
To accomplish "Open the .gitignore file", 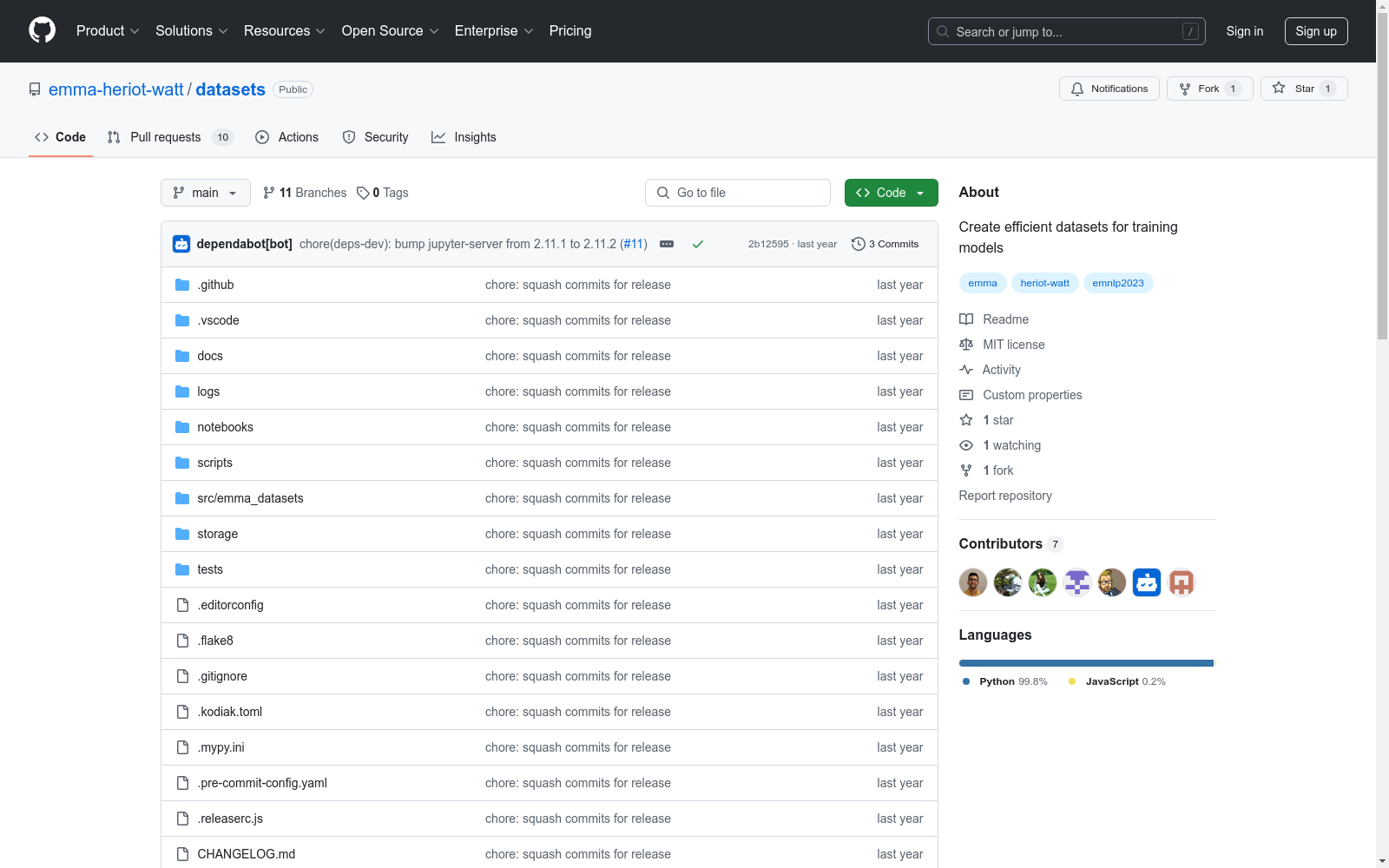I will tap(222, 676).
